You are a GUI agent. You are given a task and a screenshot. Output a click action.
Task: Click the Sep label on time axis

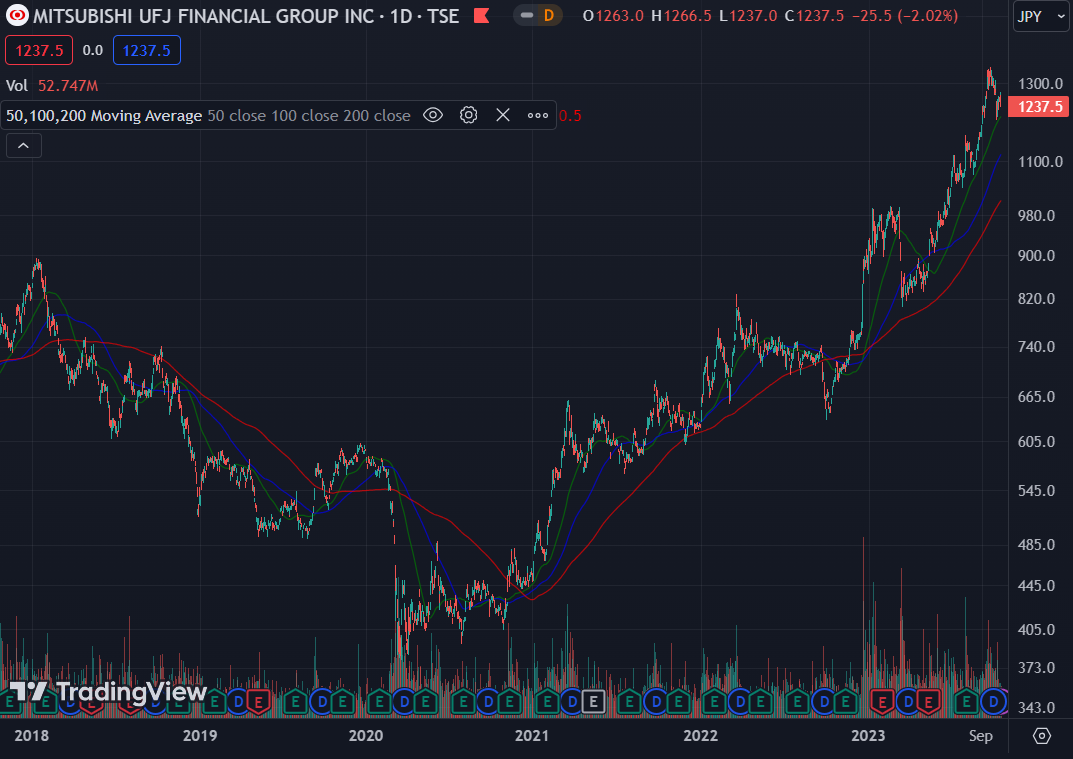(981, 736)
